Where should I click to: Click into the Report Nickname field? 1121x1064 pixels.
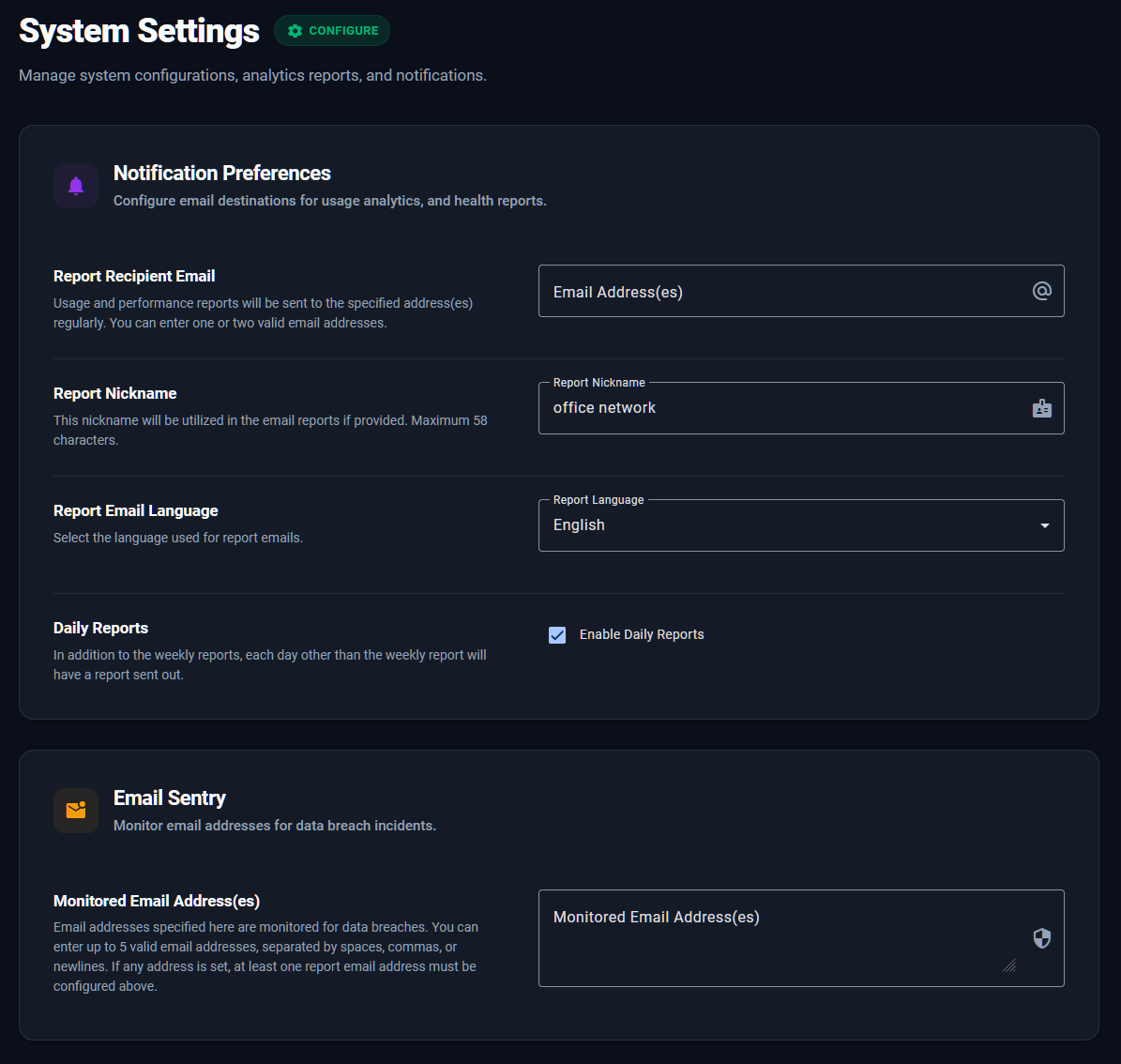(801, 408)
